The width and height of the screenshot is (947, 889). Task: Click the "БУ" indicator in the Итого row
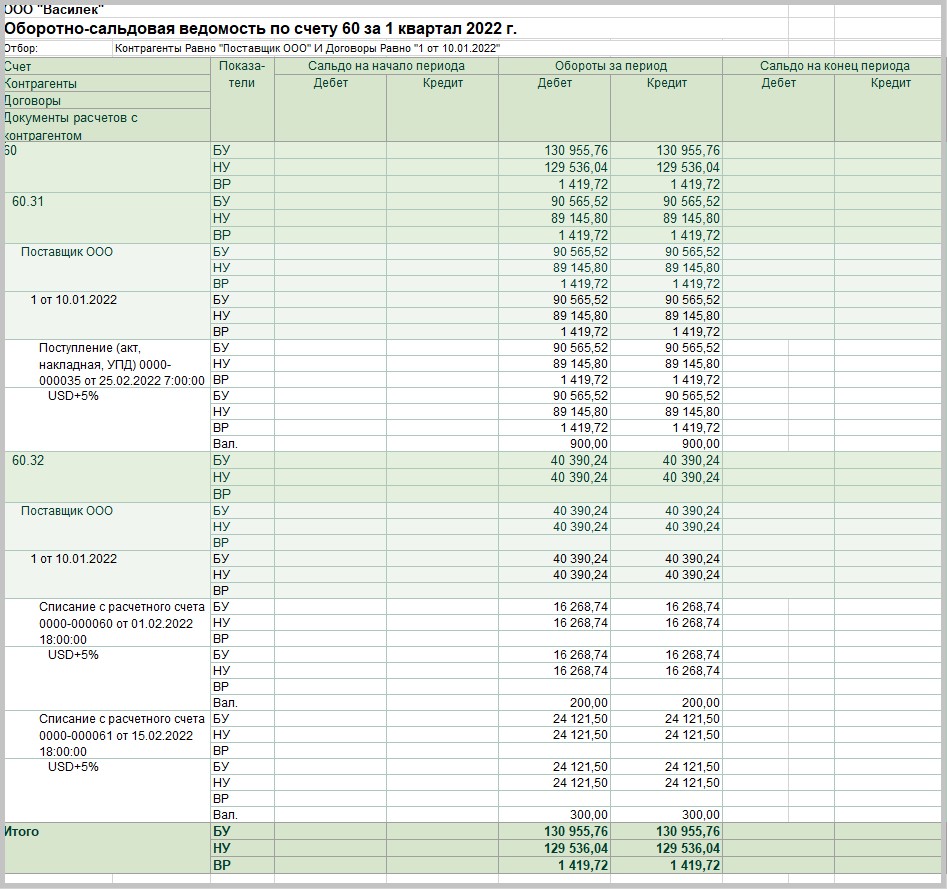[x=222, y=832]
